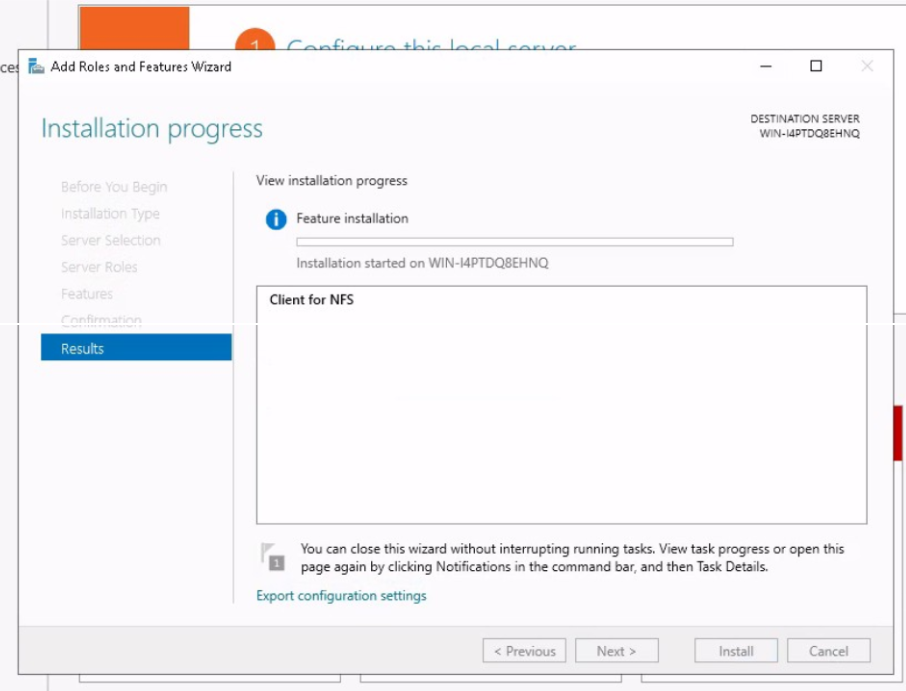Maximize the wizard window
906x691 pixels.
click(816, 67)
